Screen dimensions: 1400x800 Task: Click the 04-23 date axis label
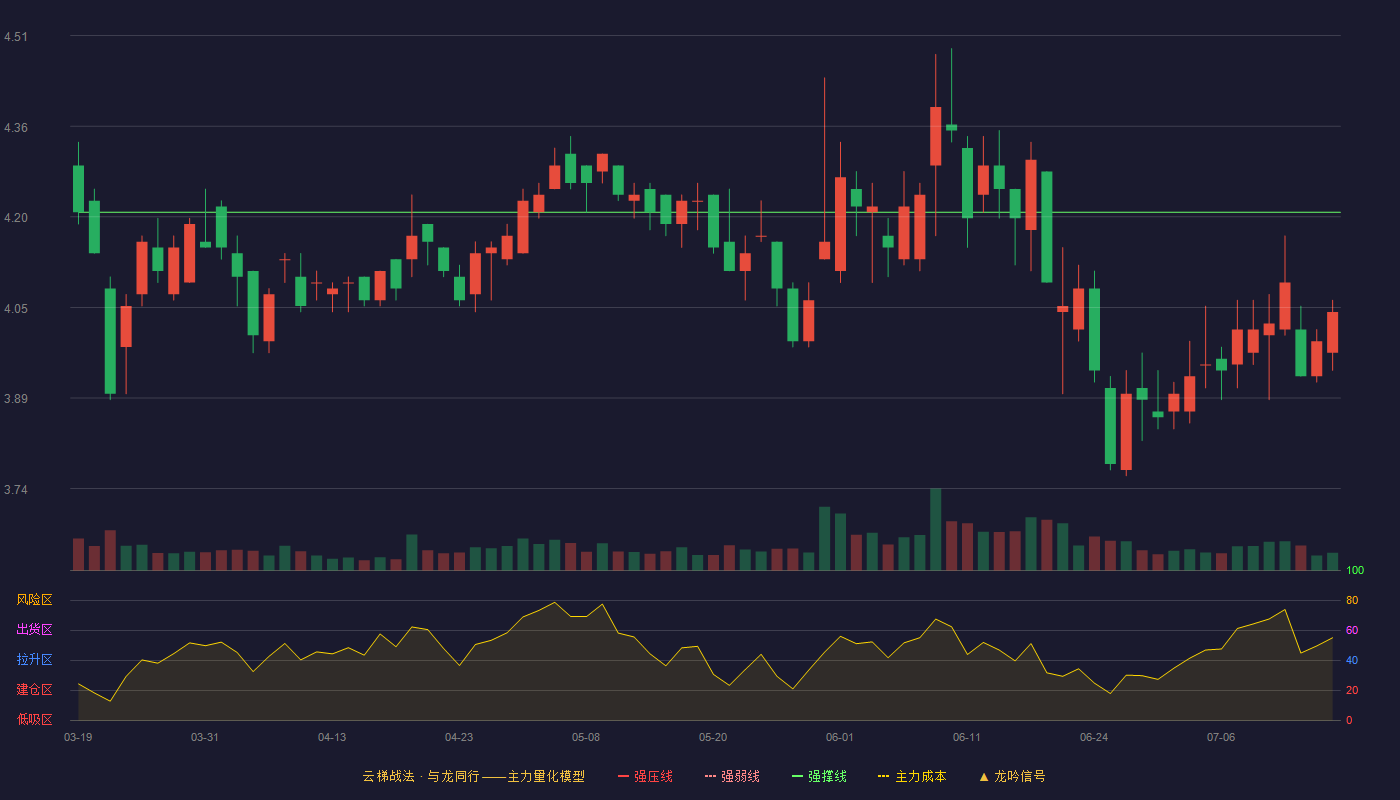(459, 737)
